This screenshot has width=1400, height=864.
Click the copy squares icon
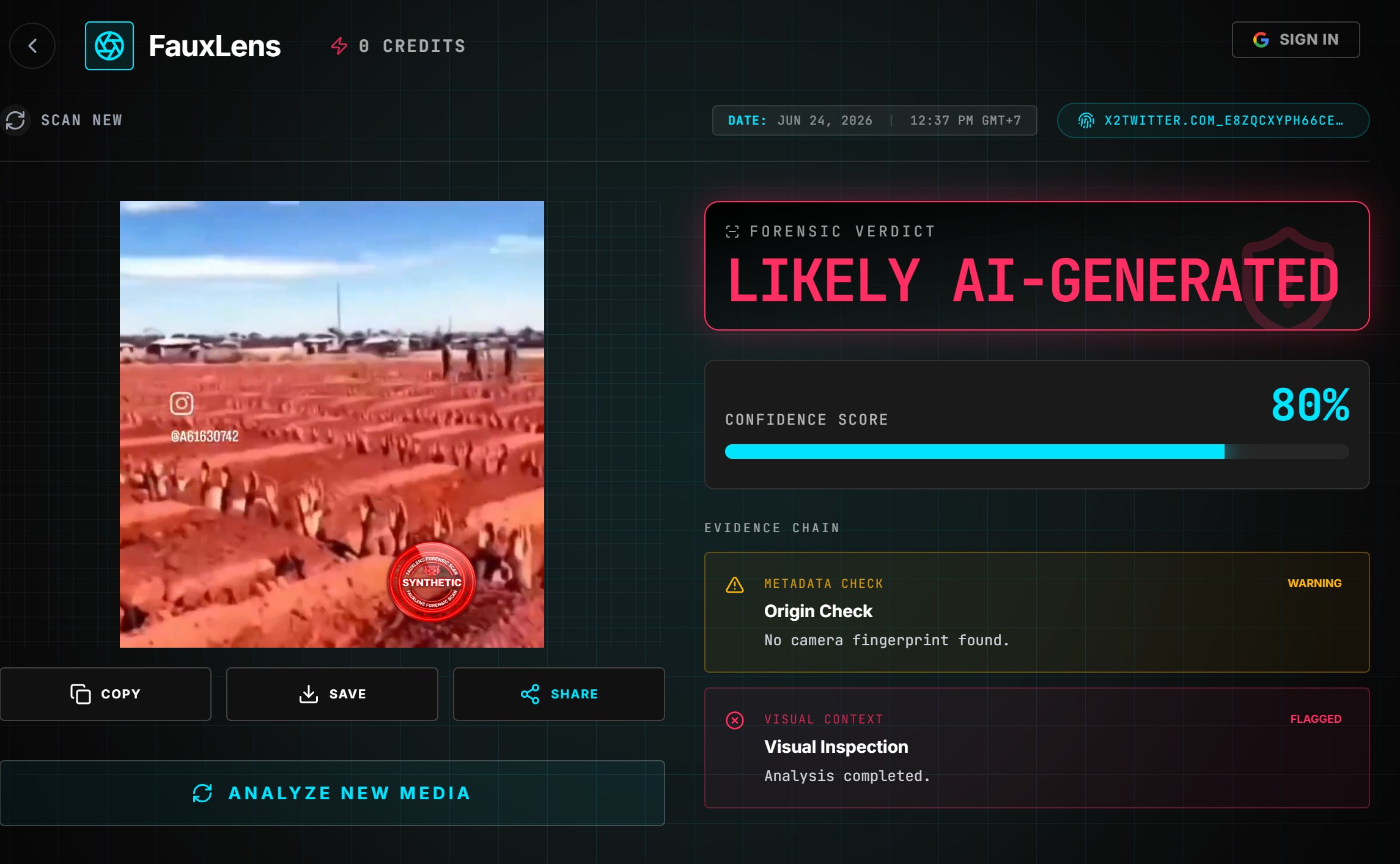[x=80, y=694]
